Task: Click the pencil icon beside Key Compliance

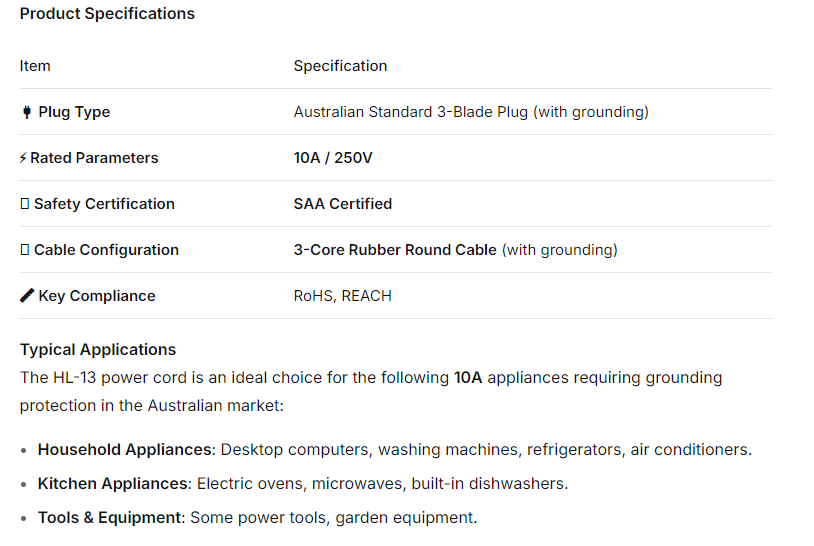Action: 27,296
